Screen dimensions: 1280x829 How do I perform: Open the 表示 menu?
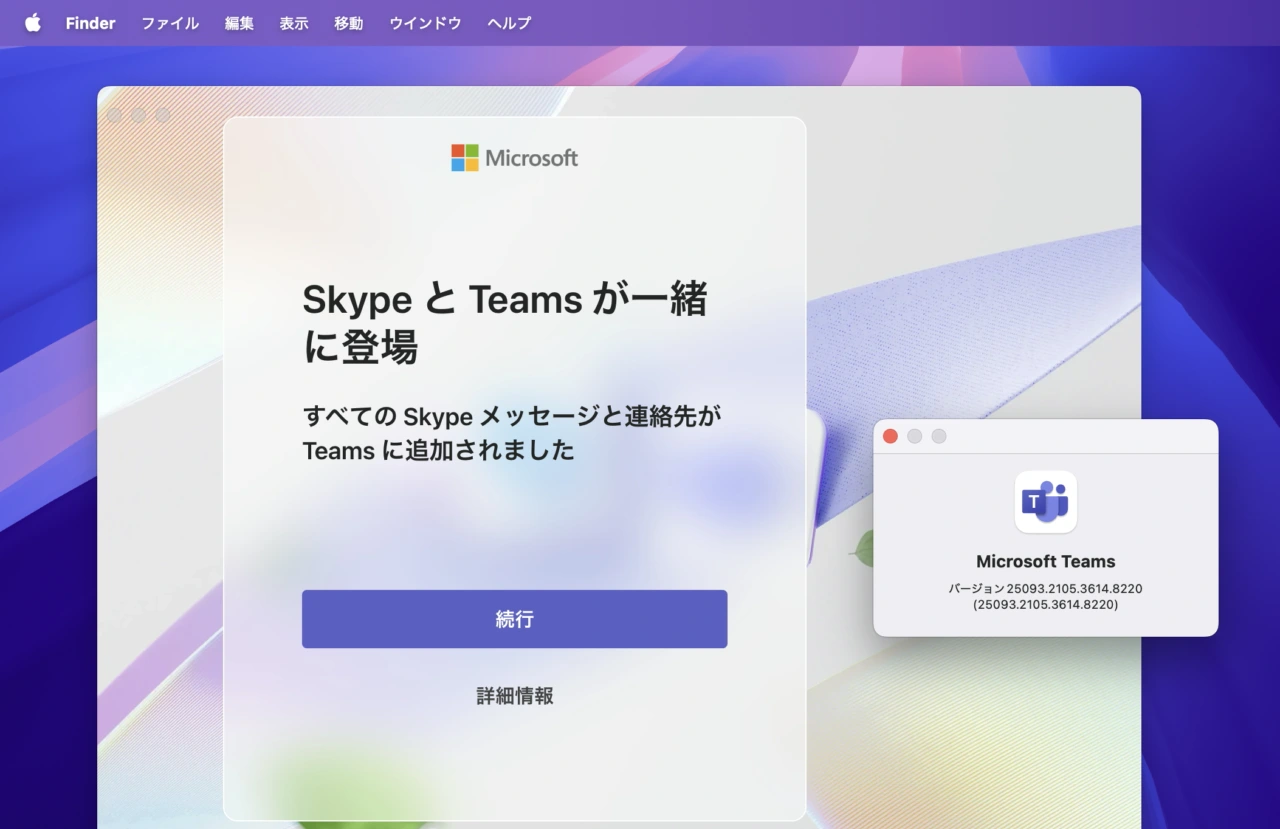pos(294,23)
